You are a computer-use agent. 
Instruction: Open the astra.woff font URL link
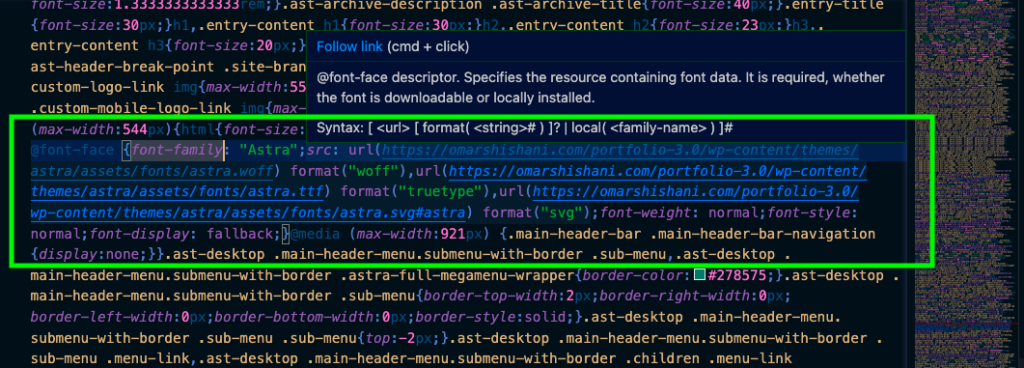click(x=444, y=161)
